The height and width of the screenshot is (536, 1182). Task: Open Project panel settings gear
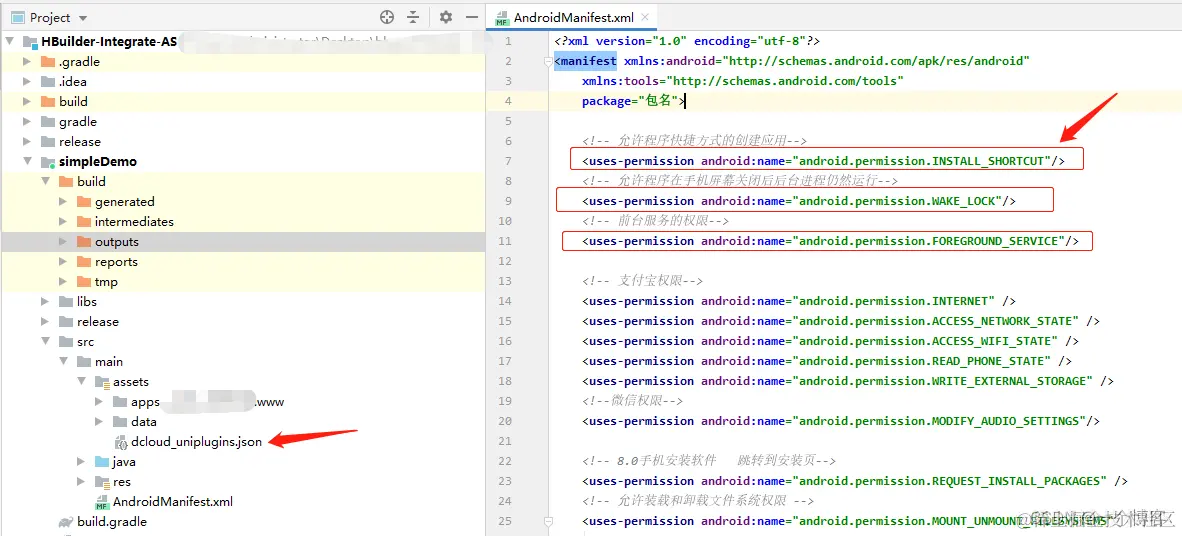coord(446,17)
